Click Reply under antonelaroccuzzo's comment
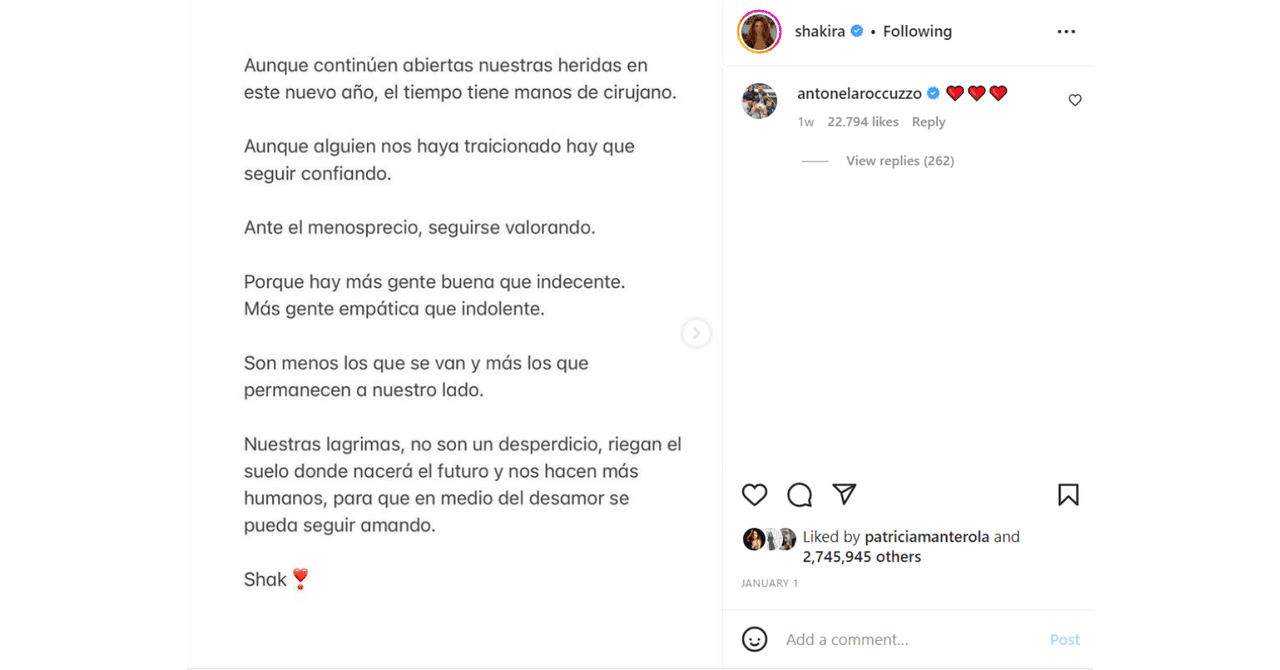This screenshot has width=1280, height=670. tap(928, 121)
